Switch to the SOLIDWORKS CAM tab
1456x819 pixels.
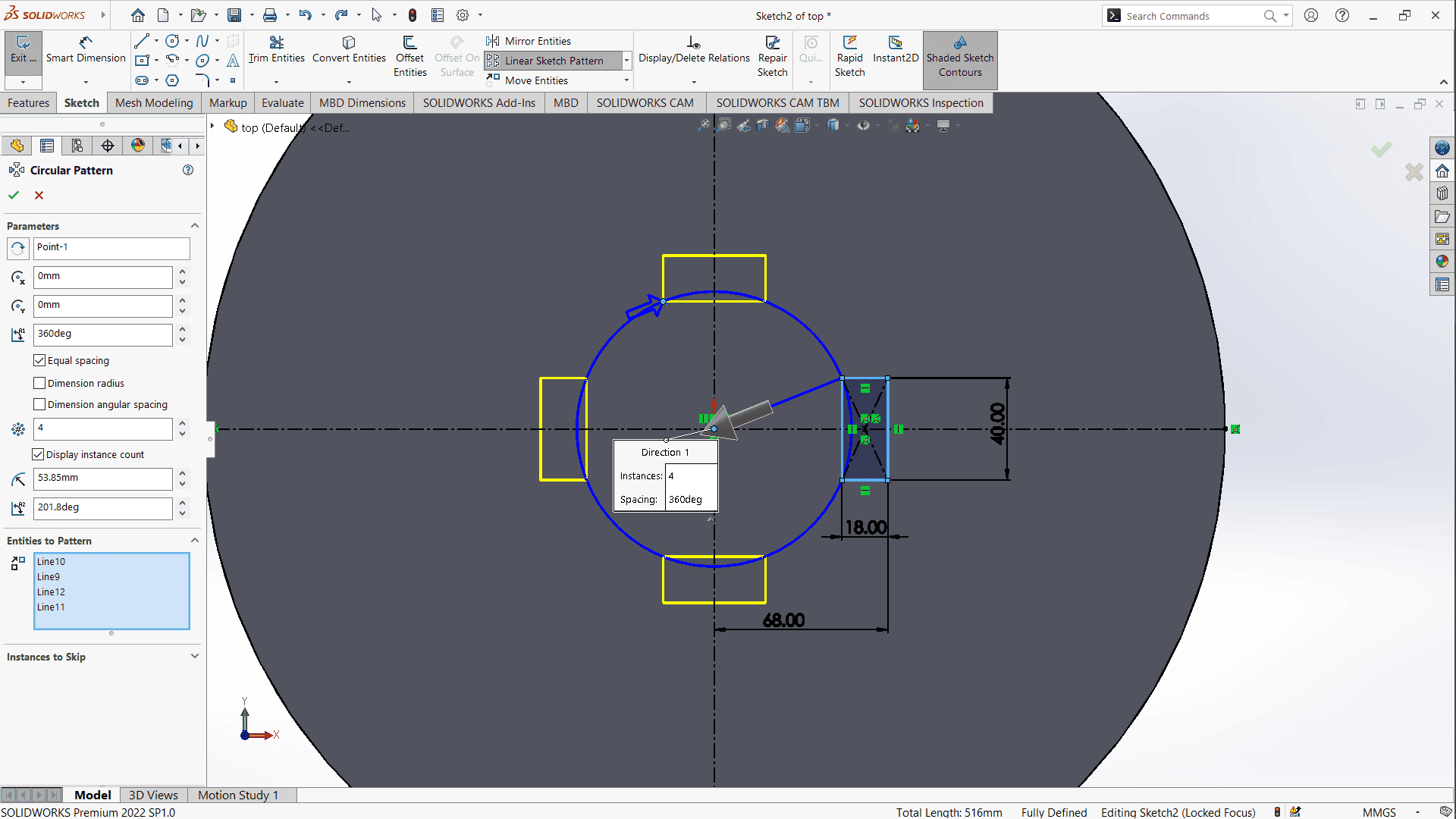tap(645, 103)
